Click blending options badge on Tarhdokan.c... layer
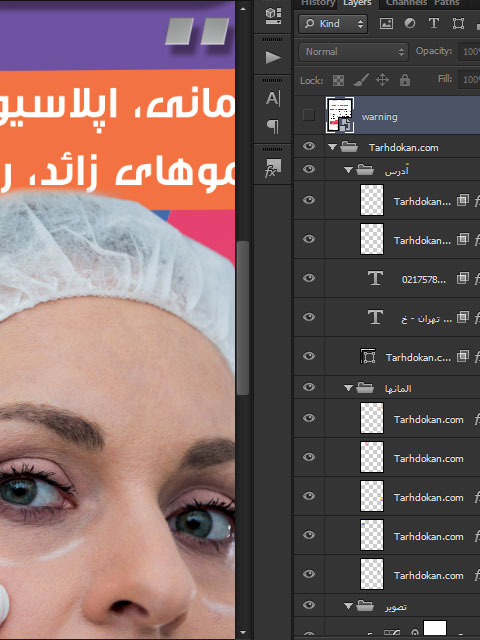Image resolution: width=480 pixels, height=640 pixels. point(462,356)
